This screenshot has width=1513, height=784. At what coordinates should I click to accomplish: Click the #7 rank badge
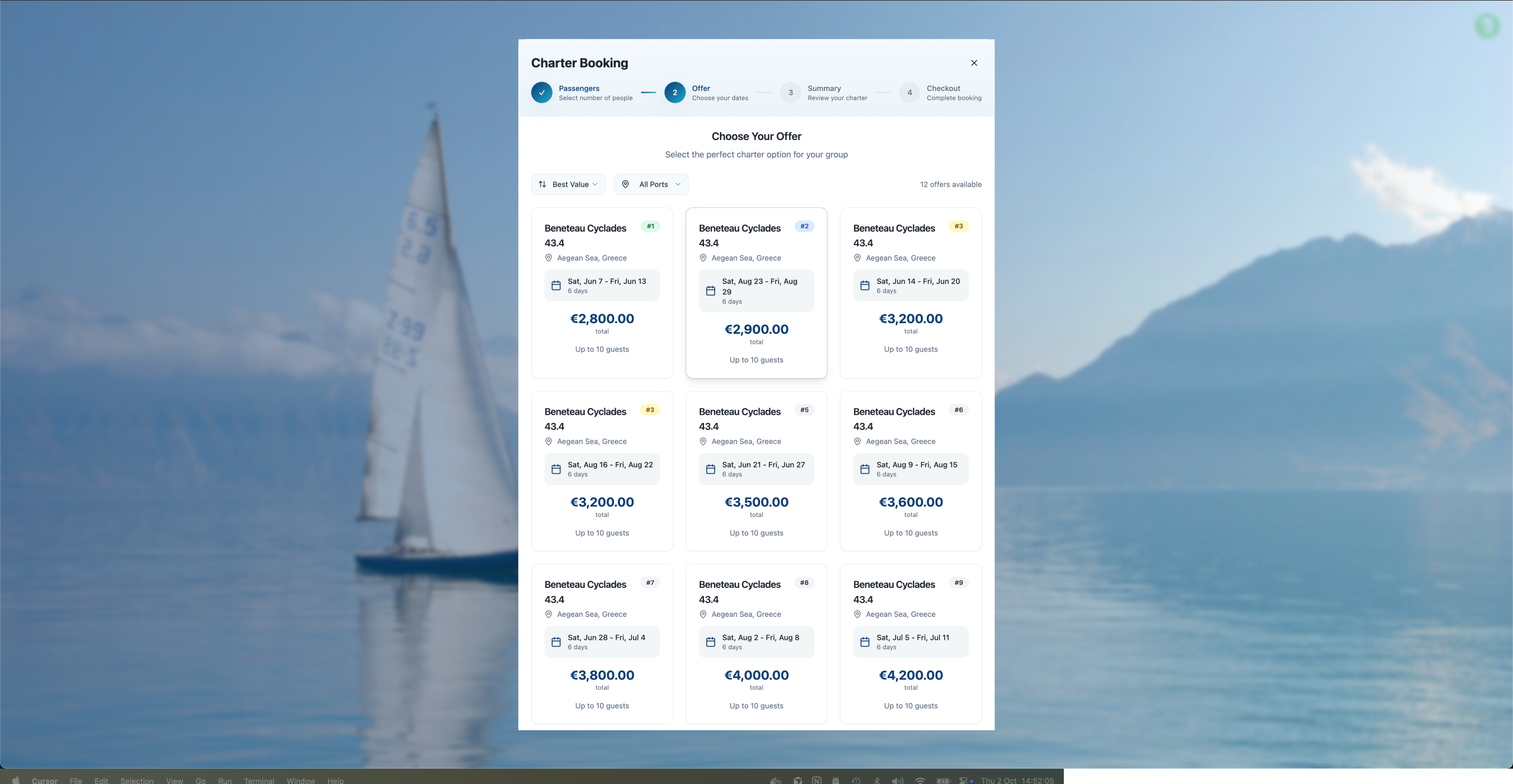pos(650,583)
